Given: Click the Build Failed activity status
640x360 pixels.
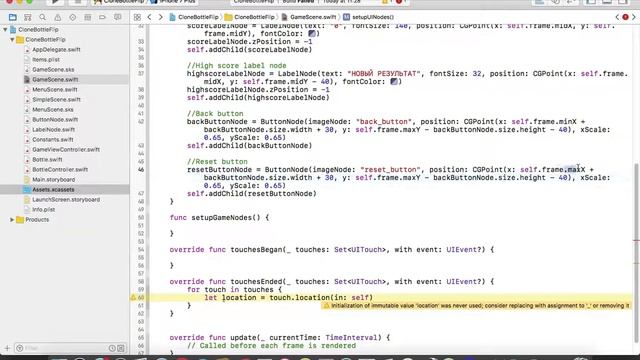Looking at the screenshot, I should point(299,2).
